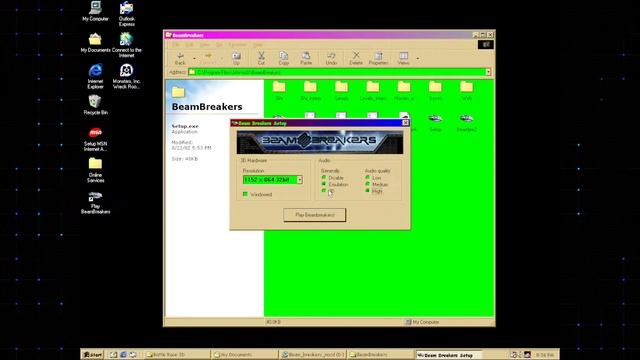Open Online Services desktop folder
Image resolution: width=640 pixels, height=360 pixels.
96,170
